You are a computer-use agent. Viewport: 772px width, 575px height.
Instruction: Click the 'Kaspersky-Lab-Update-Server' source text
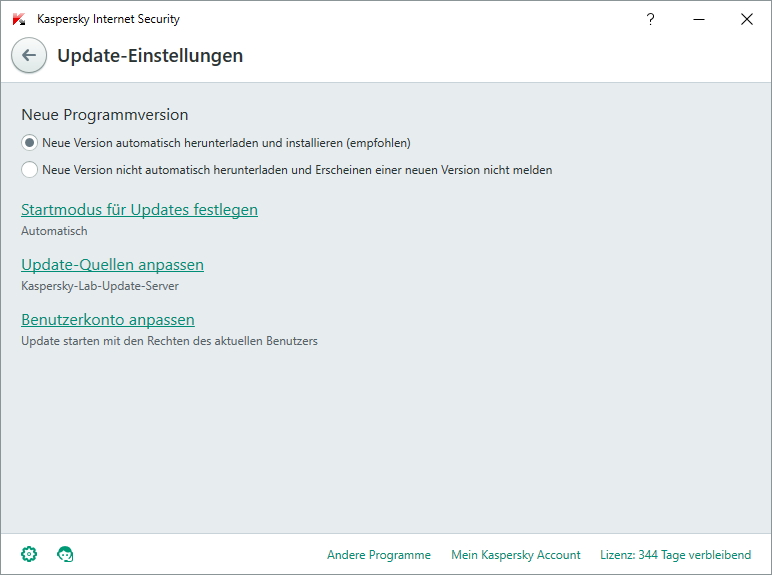pyautogui.click(x=100, y=286)
